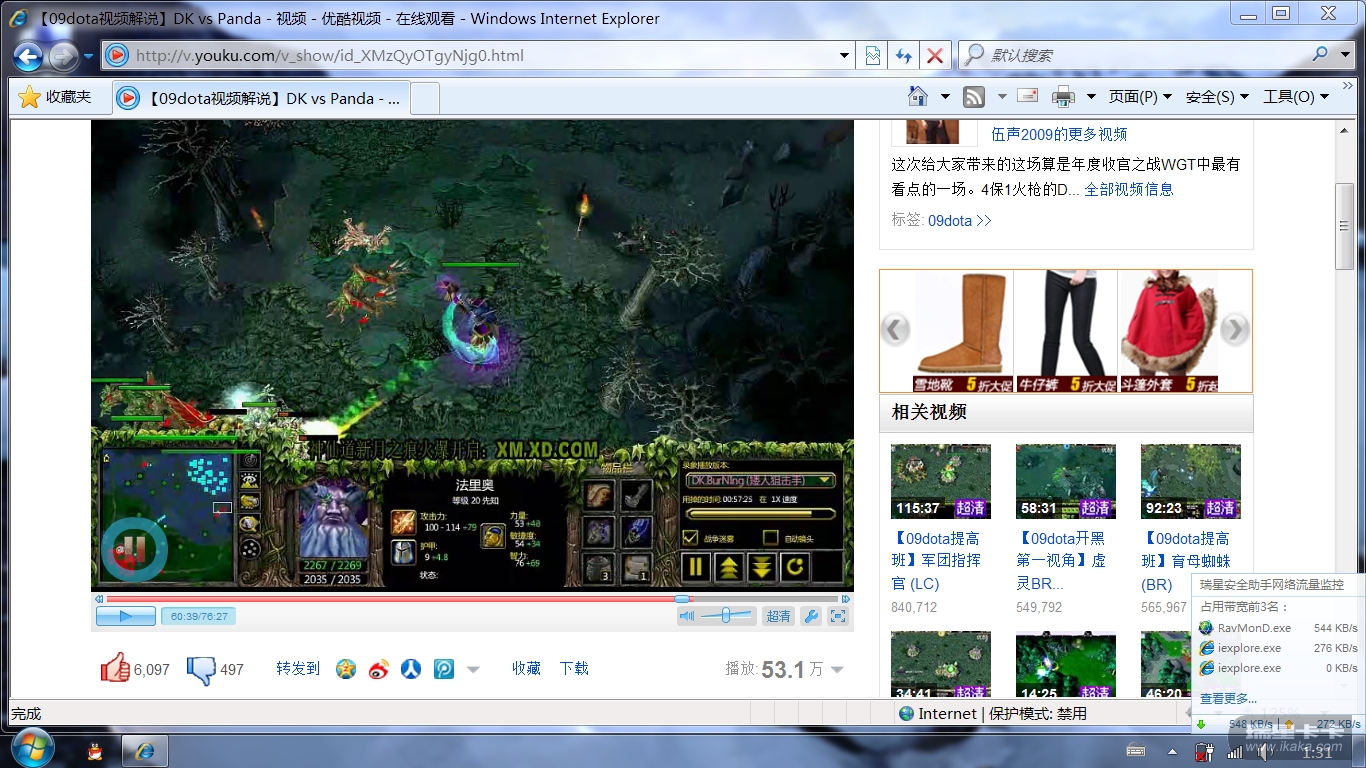Click the Internet Explorer taskbar button
This screenshot has height=768, width=1366.
[x=145, y=751]
